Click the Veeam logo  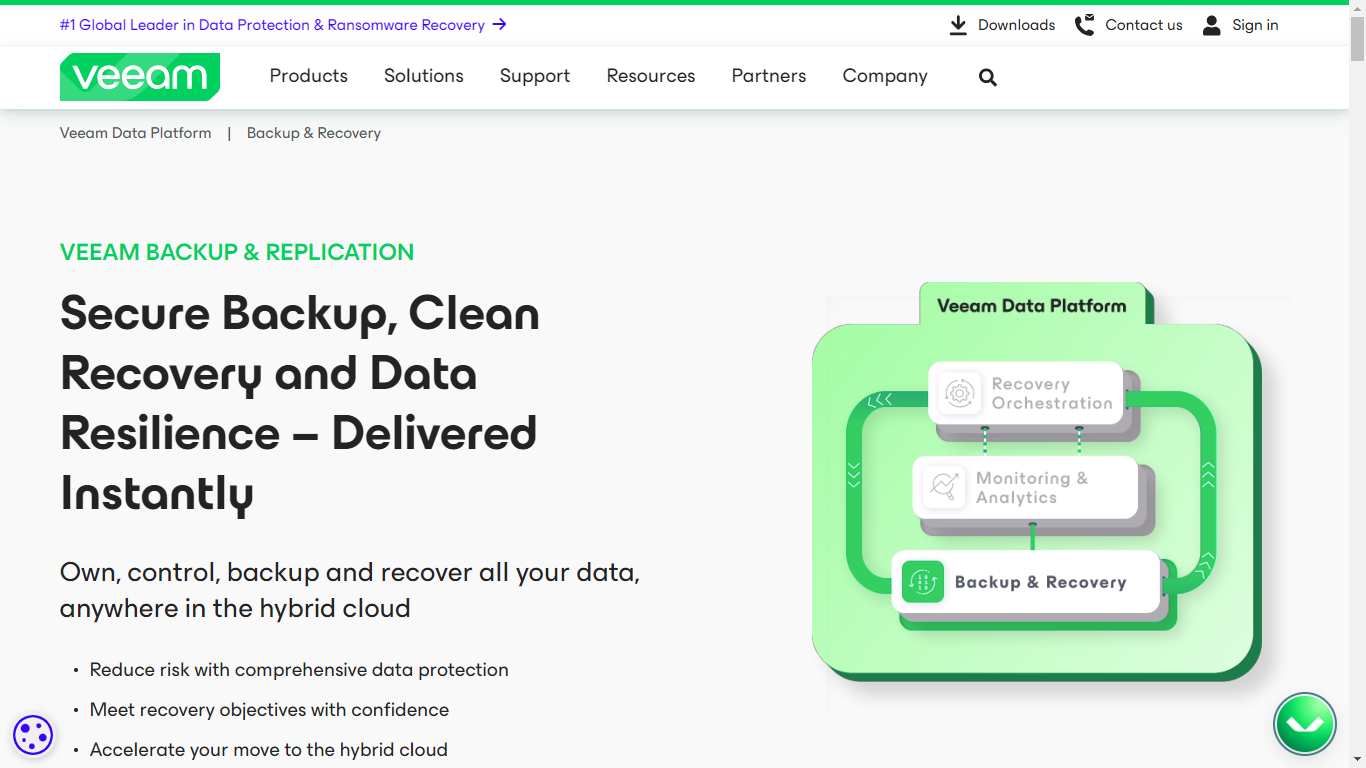pos(140,77)
